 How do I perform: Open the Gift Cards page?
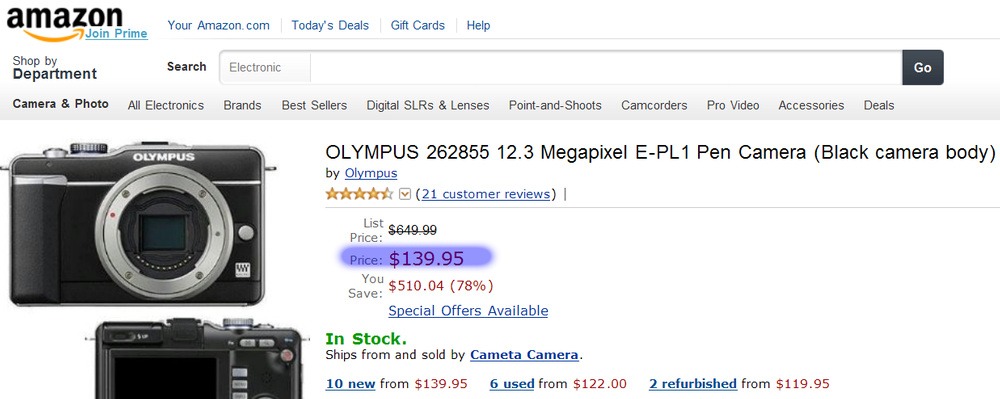click(418, 25)
